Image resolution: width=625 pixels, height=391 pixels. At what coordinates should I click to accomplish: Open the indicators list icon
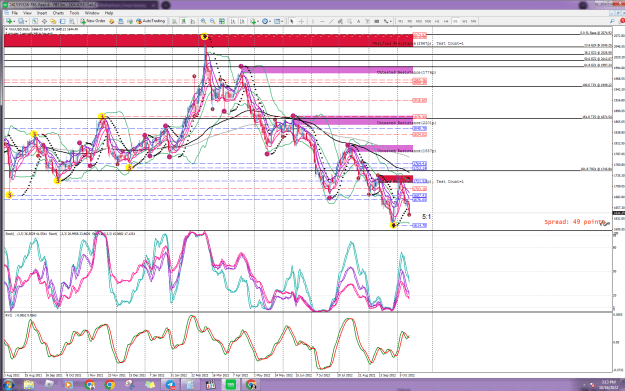coord(253,21)
